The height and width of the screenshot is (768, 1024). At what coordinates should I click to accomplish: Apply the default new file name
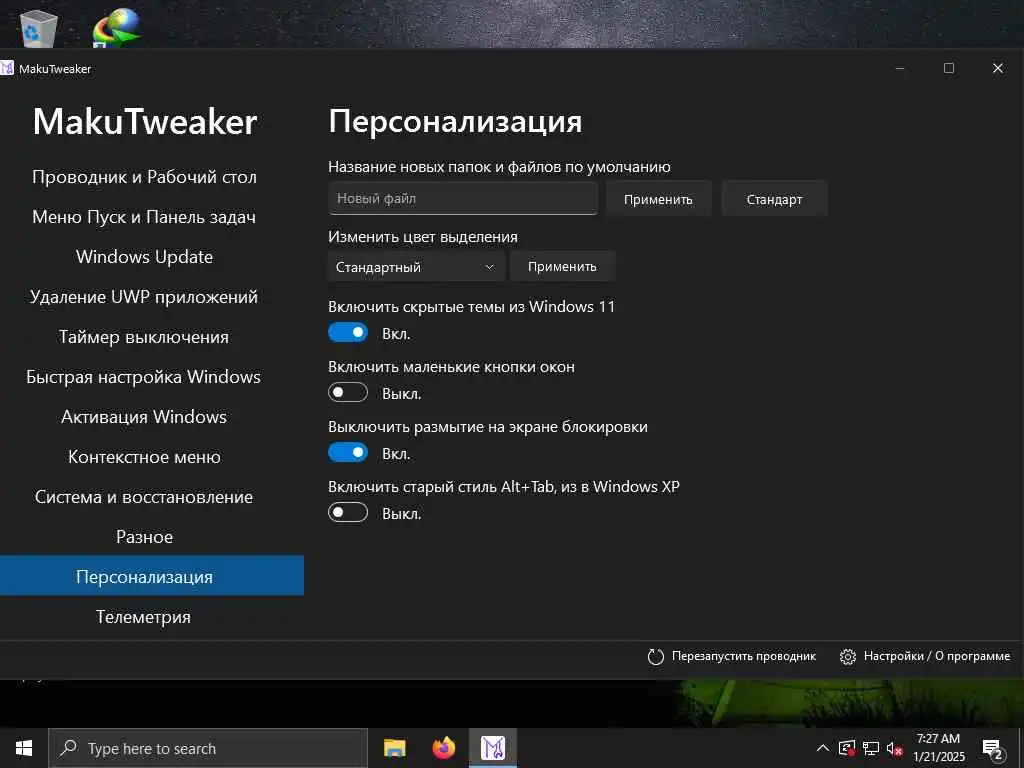[658, 199]
